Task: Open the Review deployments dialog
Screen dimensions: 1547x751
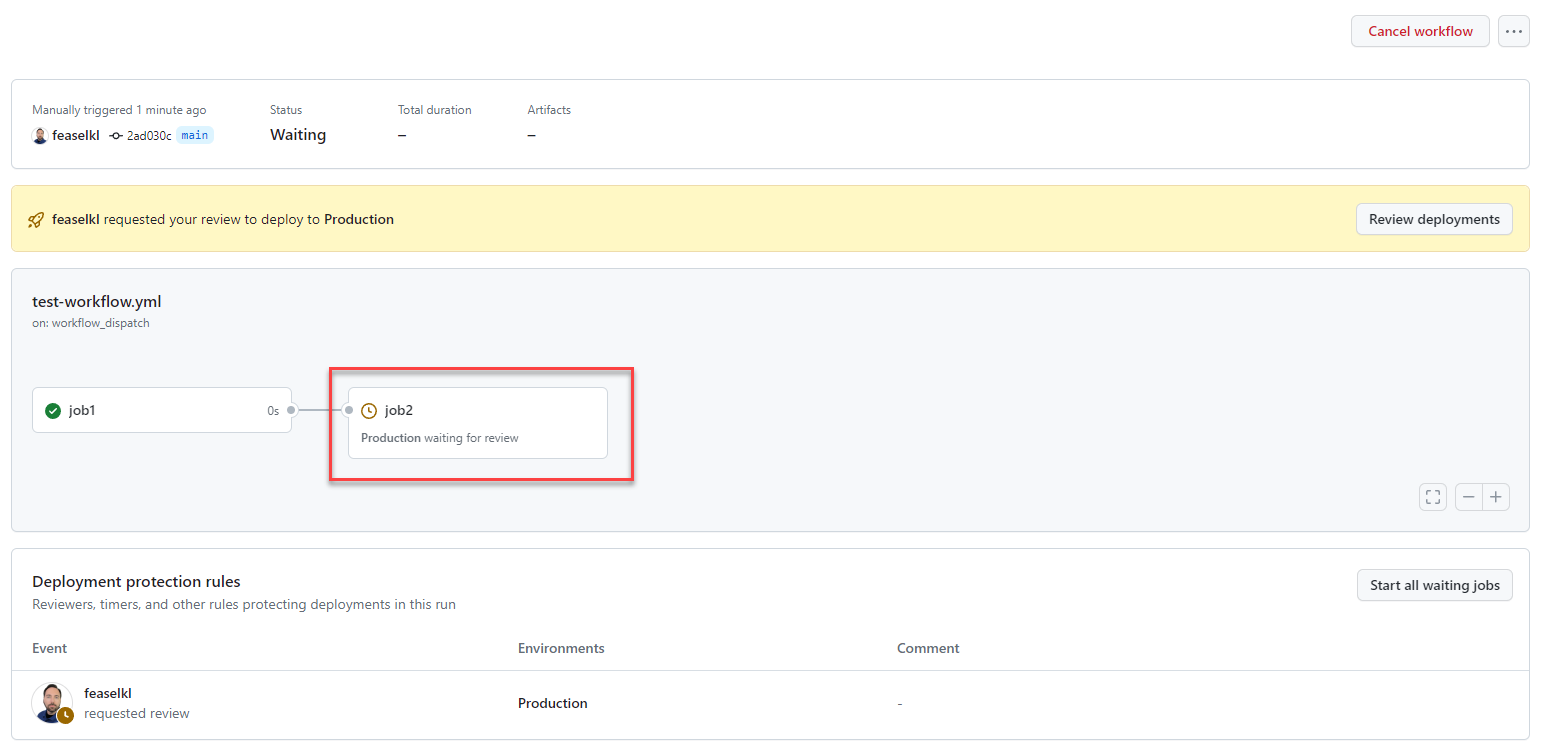Action: pos(1433,219)
